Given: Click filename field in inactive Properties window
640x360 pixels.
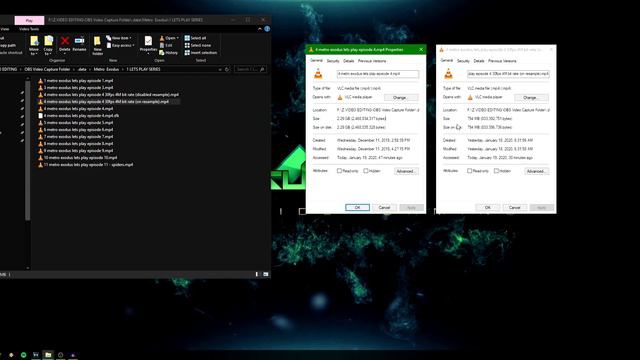Looking at the screenshot, I should pyautogui.click(x=508, y=74).
